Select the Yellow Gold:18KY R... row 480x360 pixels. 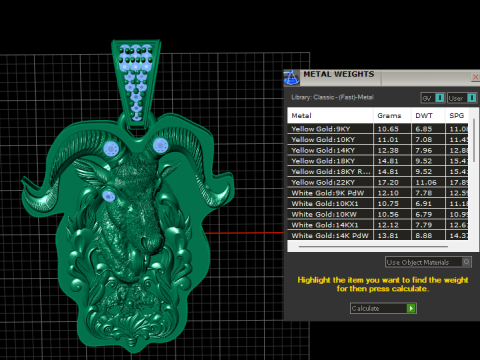378,172
